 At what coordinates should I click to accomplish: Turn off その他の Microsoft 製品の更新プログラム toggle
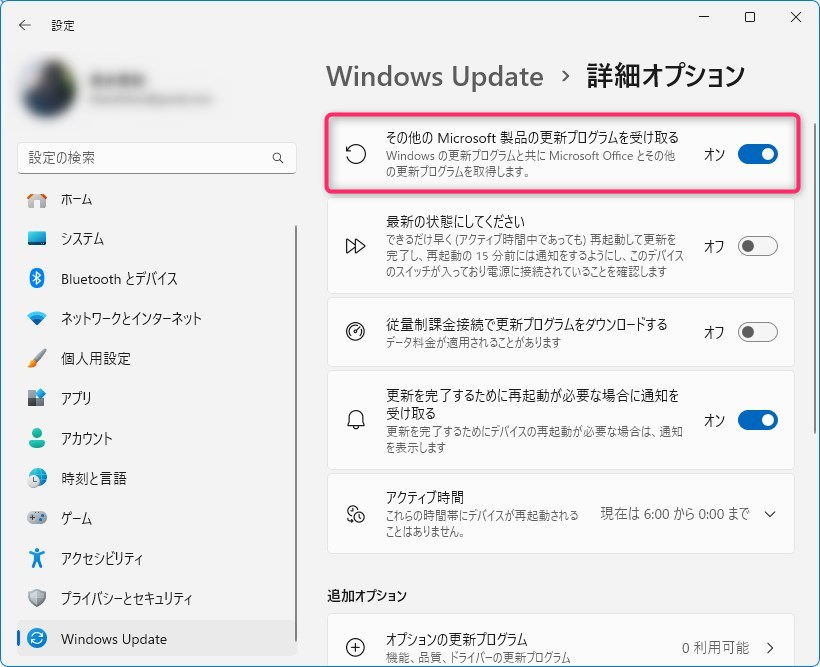pyautogui.click(x=757, y=154)
